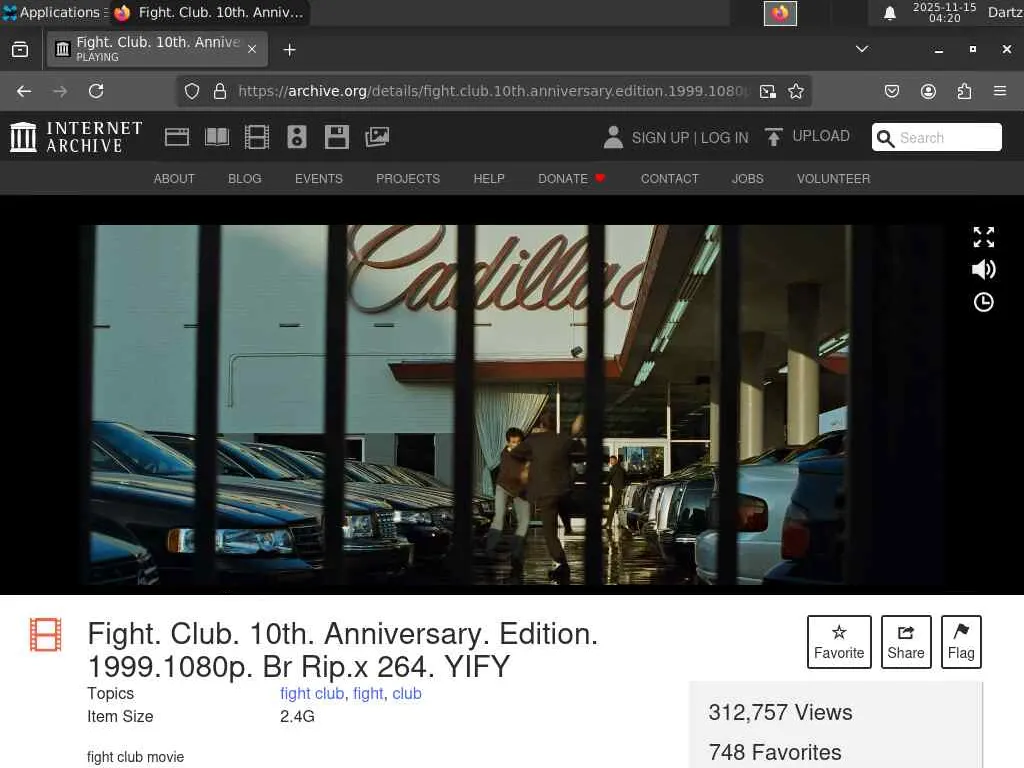Viewport: 1024px width, 768px height.
Task: Open the extensions puzzle icon
Action: click(x=964, y=91)
